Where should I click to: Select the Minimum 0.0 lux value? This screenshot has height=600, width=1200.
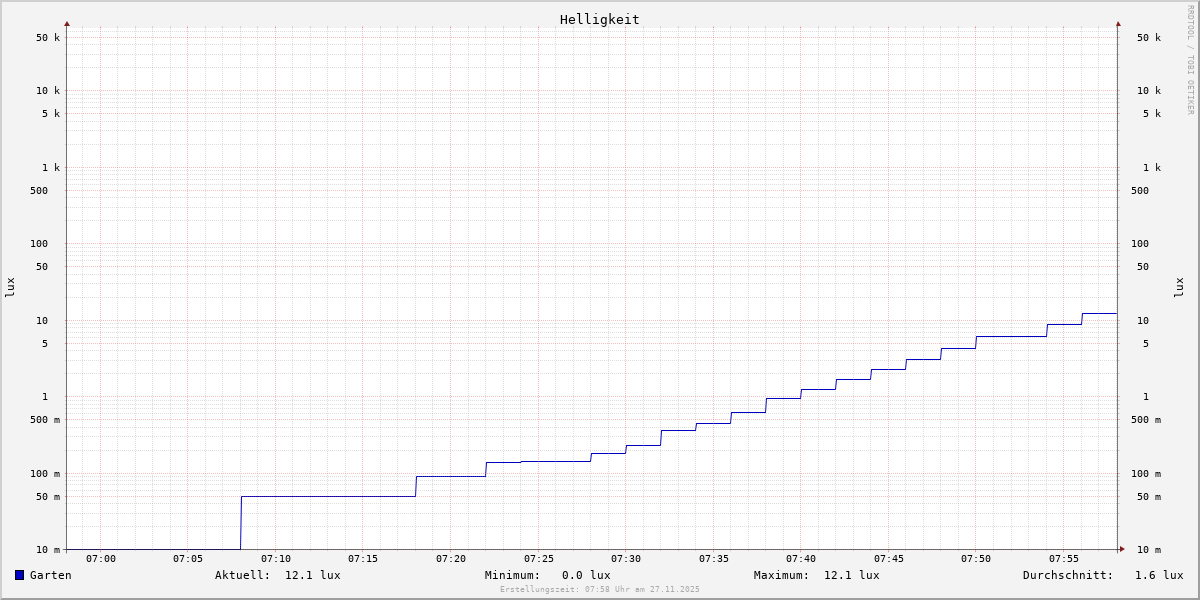(585, 575)
